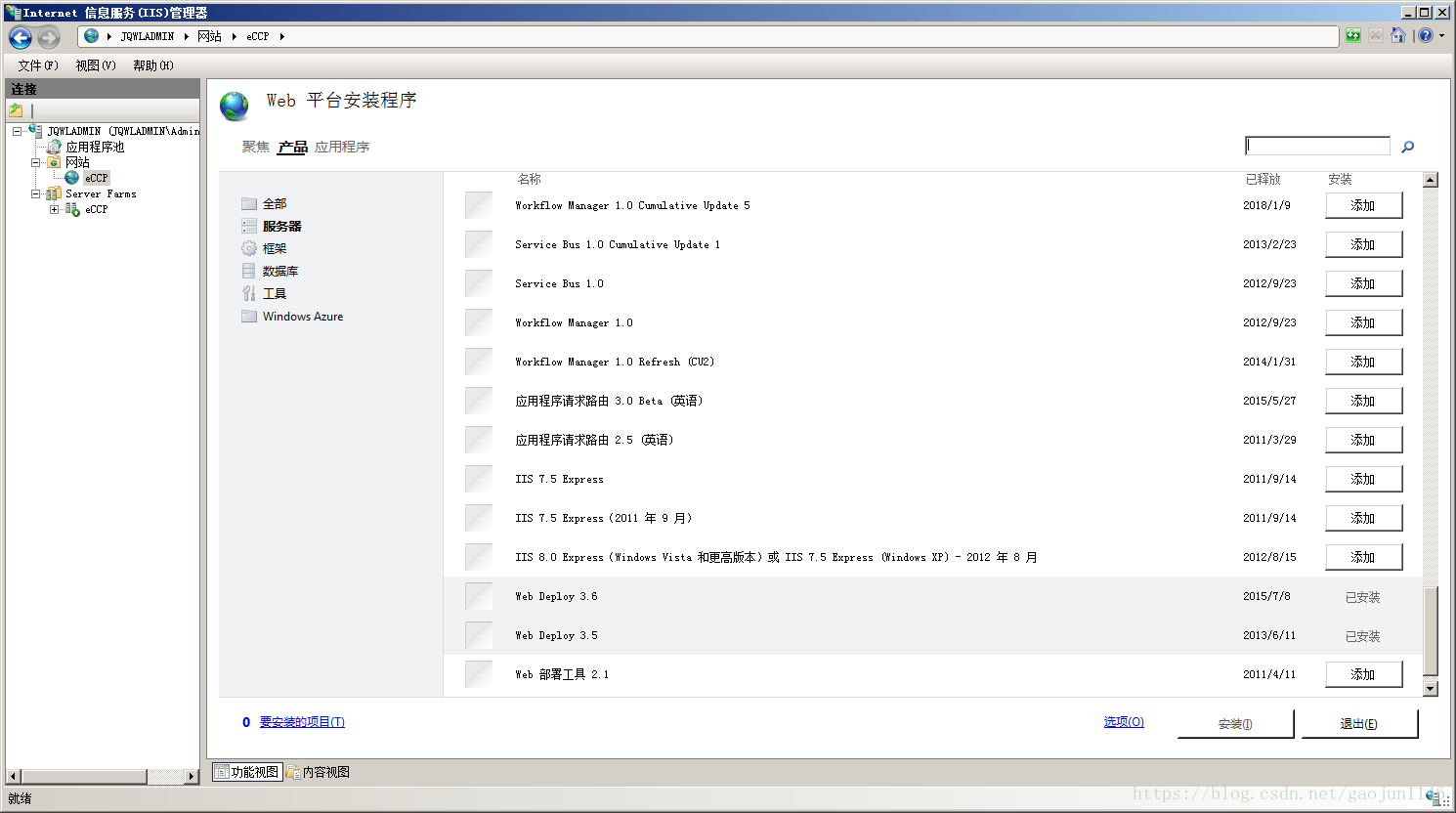The width and height of the screenshot is (1456, 813).
Task: Open the 视图(V) menu
Action: [96, 65]
